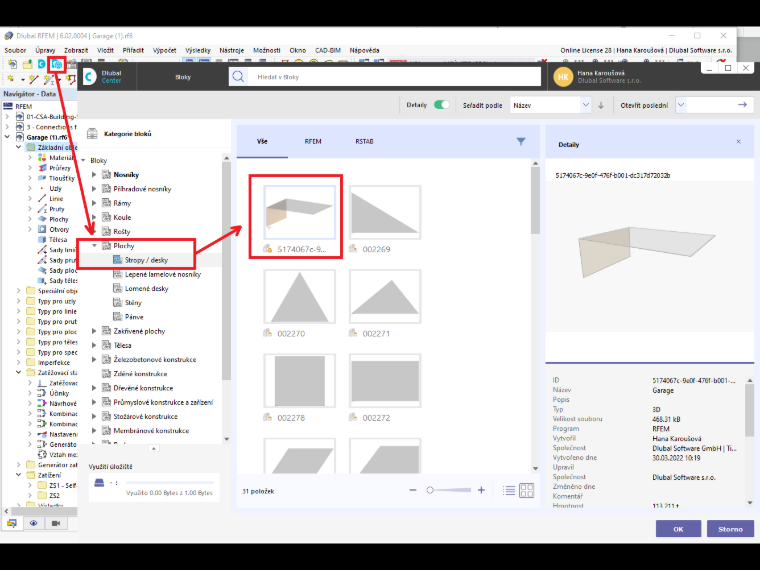Click the Zdění konstrukce category icon
The width and height of the screenshot is (760, 570).
tap(107, 374)
